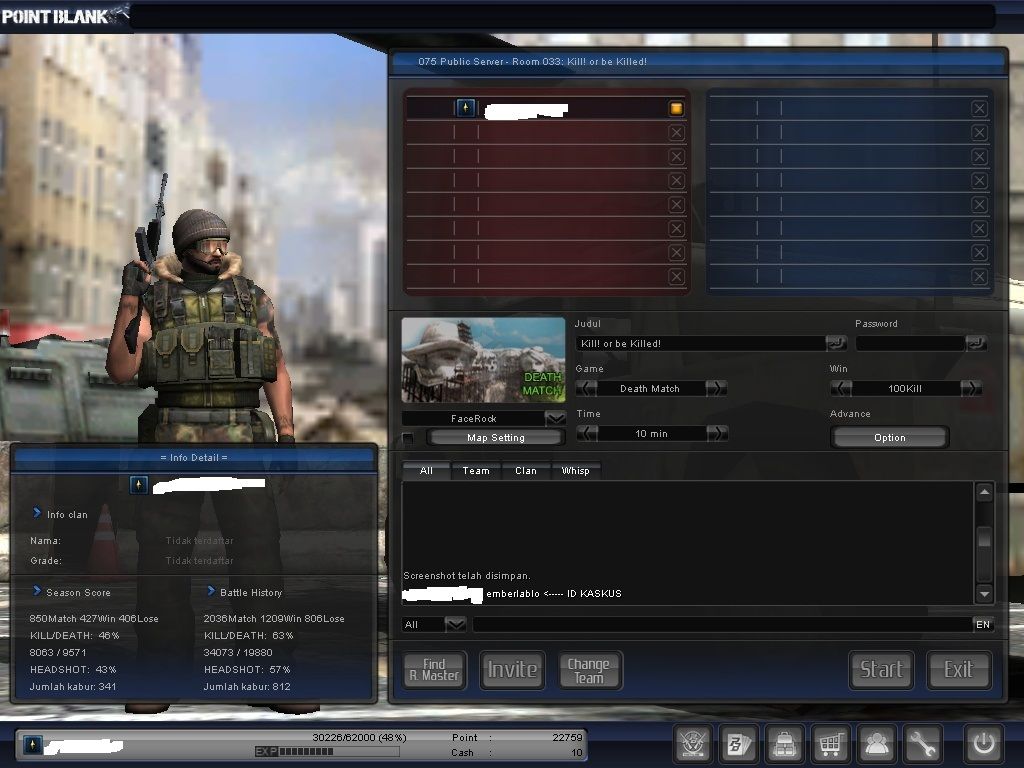Click the 'emberlablo <---- ID KASKUS' chat message
Screen dimensions: 1024x768
point(554,594)
